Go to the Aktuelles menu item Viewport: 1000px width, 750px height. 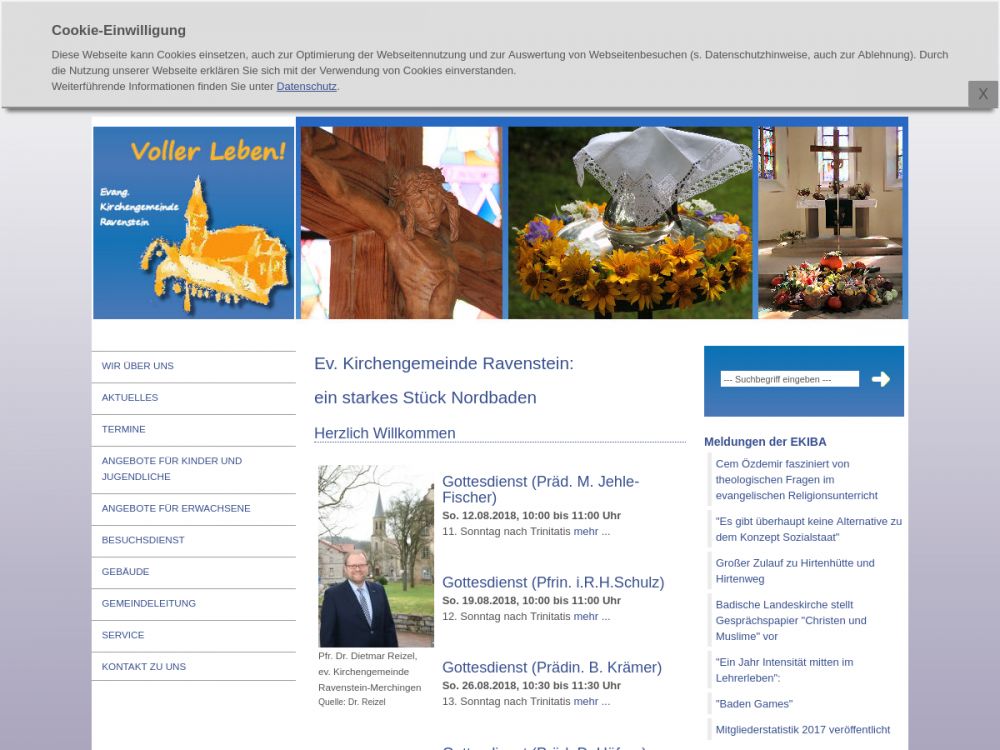130,398
